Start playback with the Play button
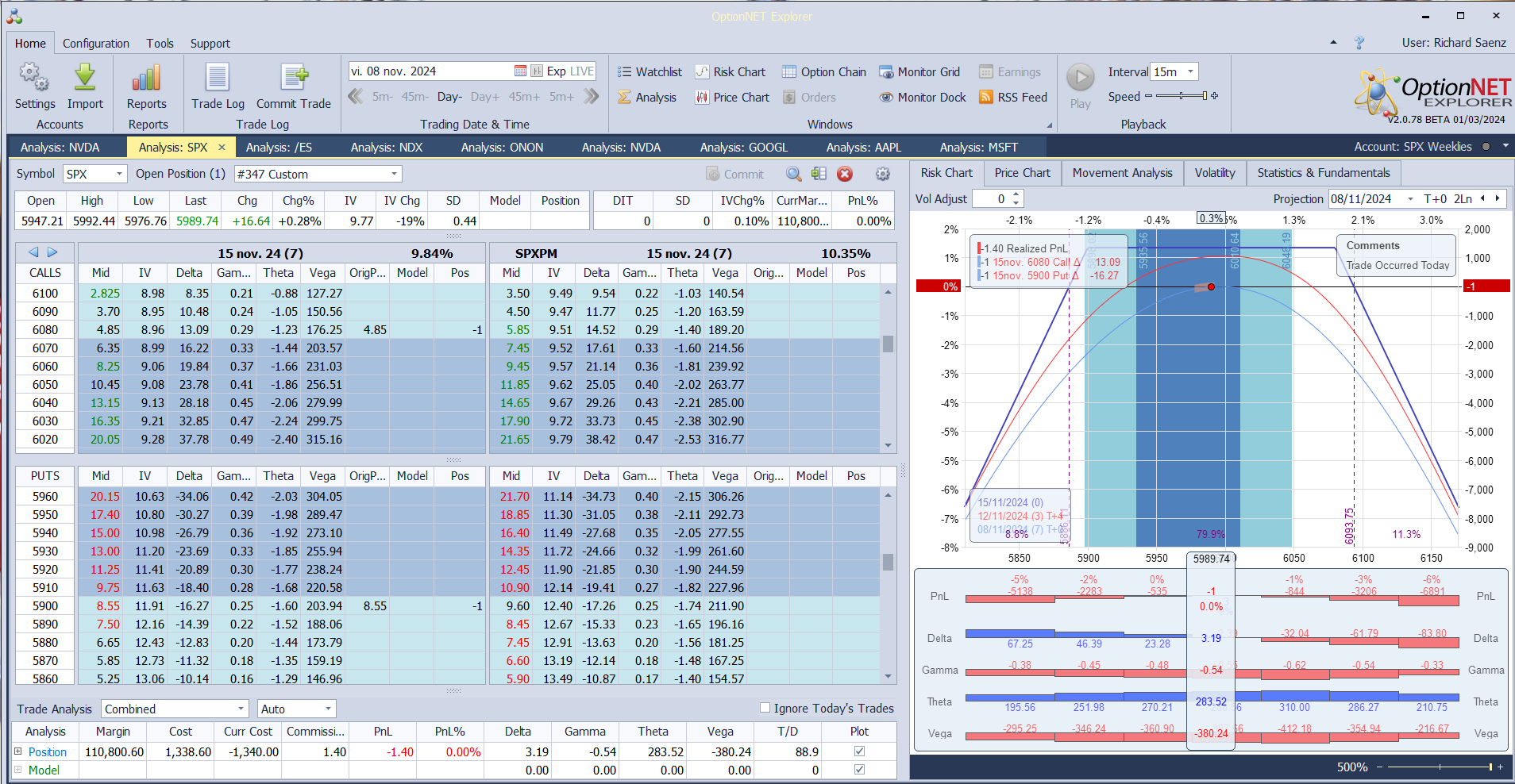1515x784 pixels. [x=1080, y=78]
